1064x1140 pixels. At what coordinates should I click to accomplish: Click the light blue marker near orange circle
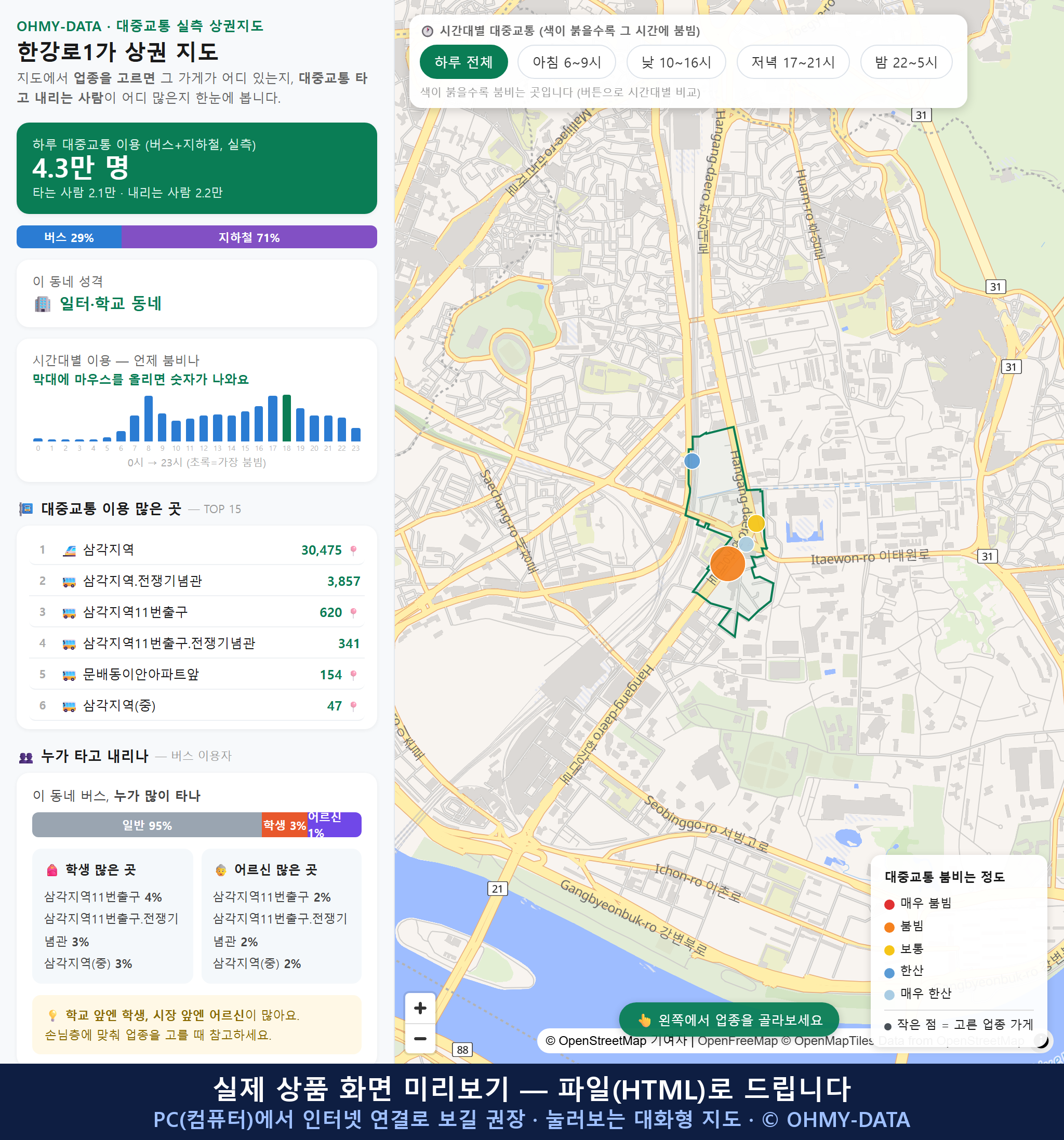click(x=746, y=543)
